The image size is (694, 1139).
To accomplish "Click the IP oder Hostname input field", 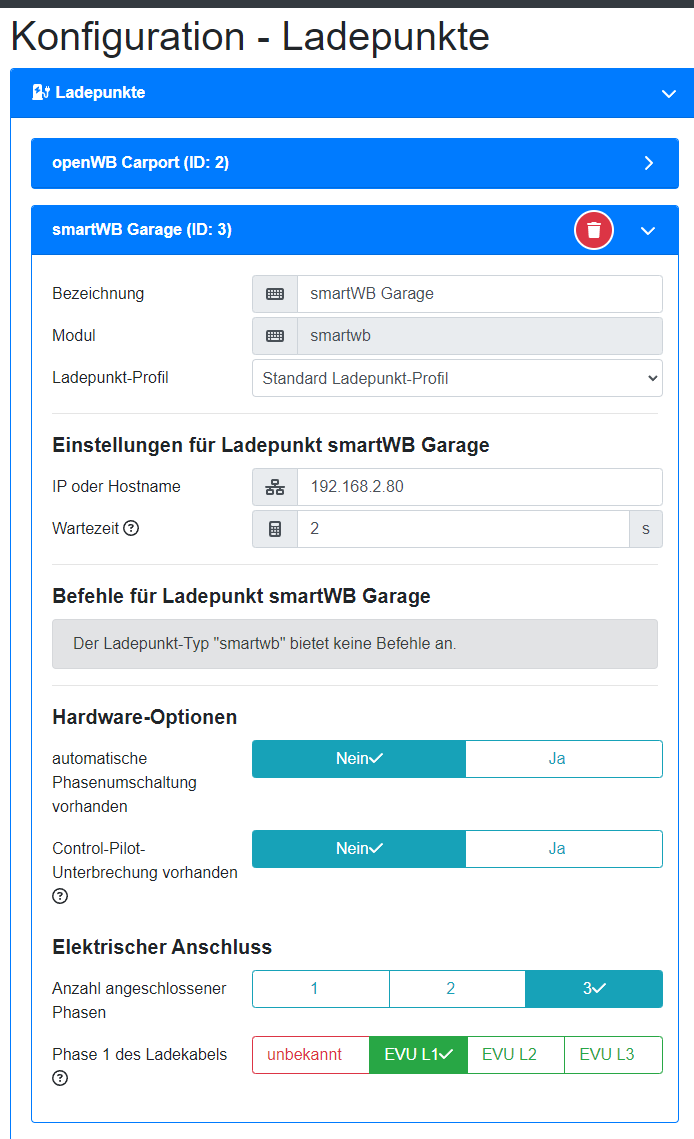I will click(480, 487).
